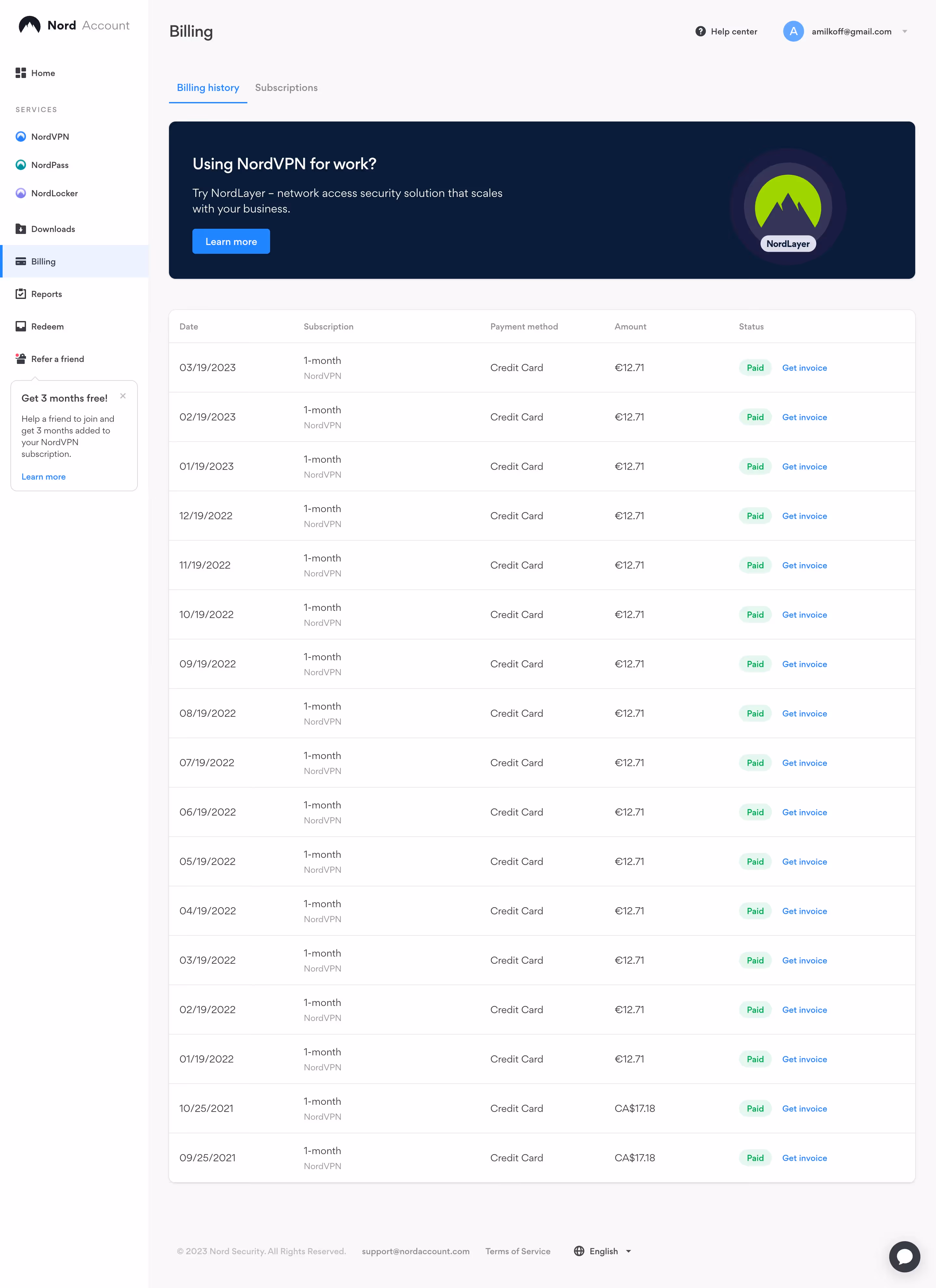The width and height of the screenshot is (936, 1288).
Task: Click Learn more about NordLayer
Action: (231, 241)
